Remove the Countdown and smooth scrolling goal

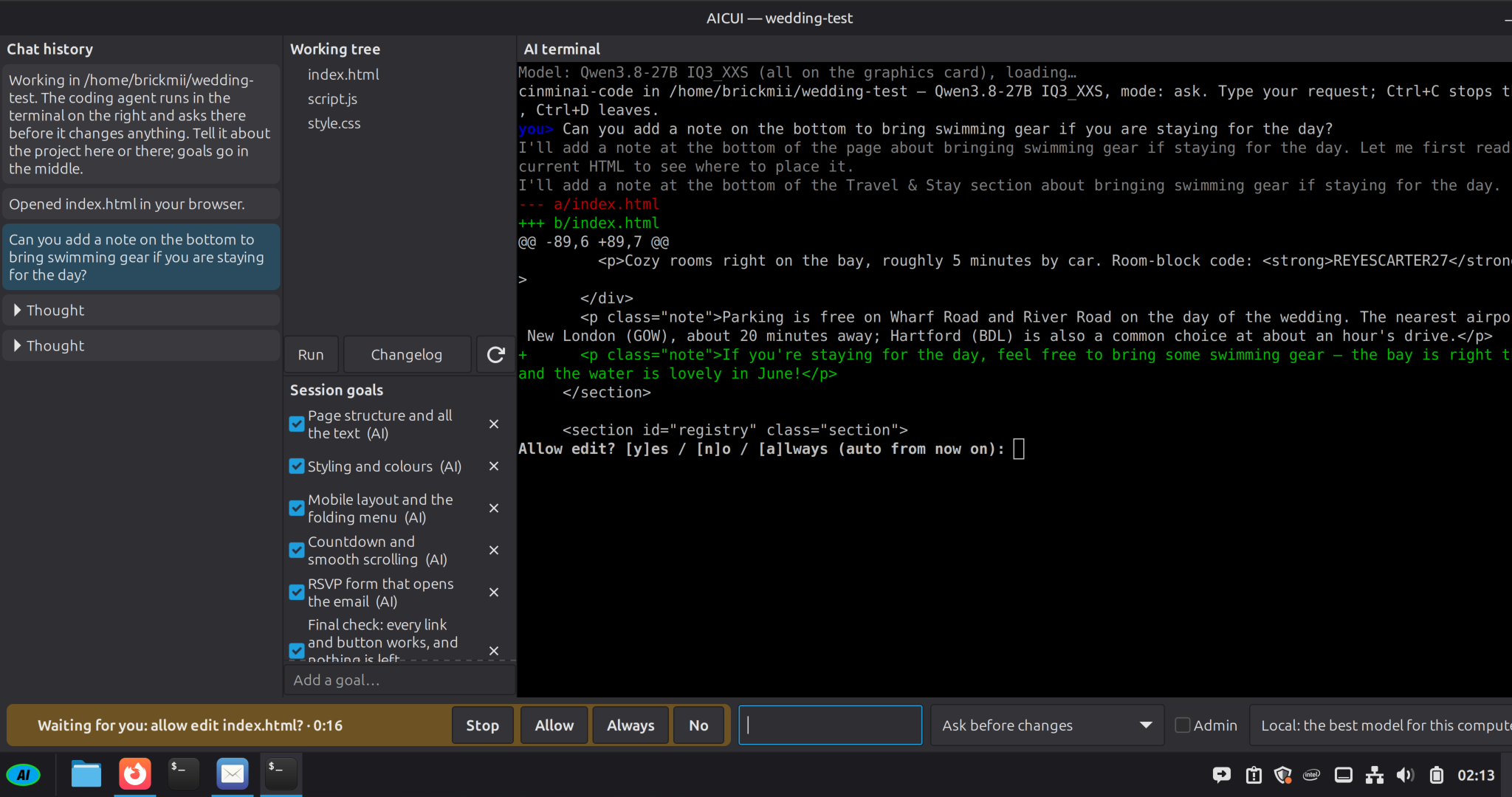point(494,551)
